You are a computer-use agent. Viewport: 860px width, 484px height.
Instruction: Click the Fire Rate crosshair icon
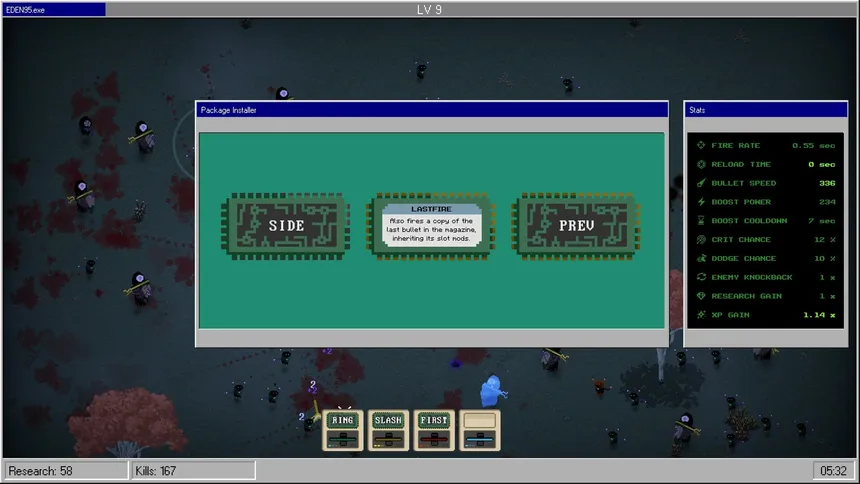[701, 145]
